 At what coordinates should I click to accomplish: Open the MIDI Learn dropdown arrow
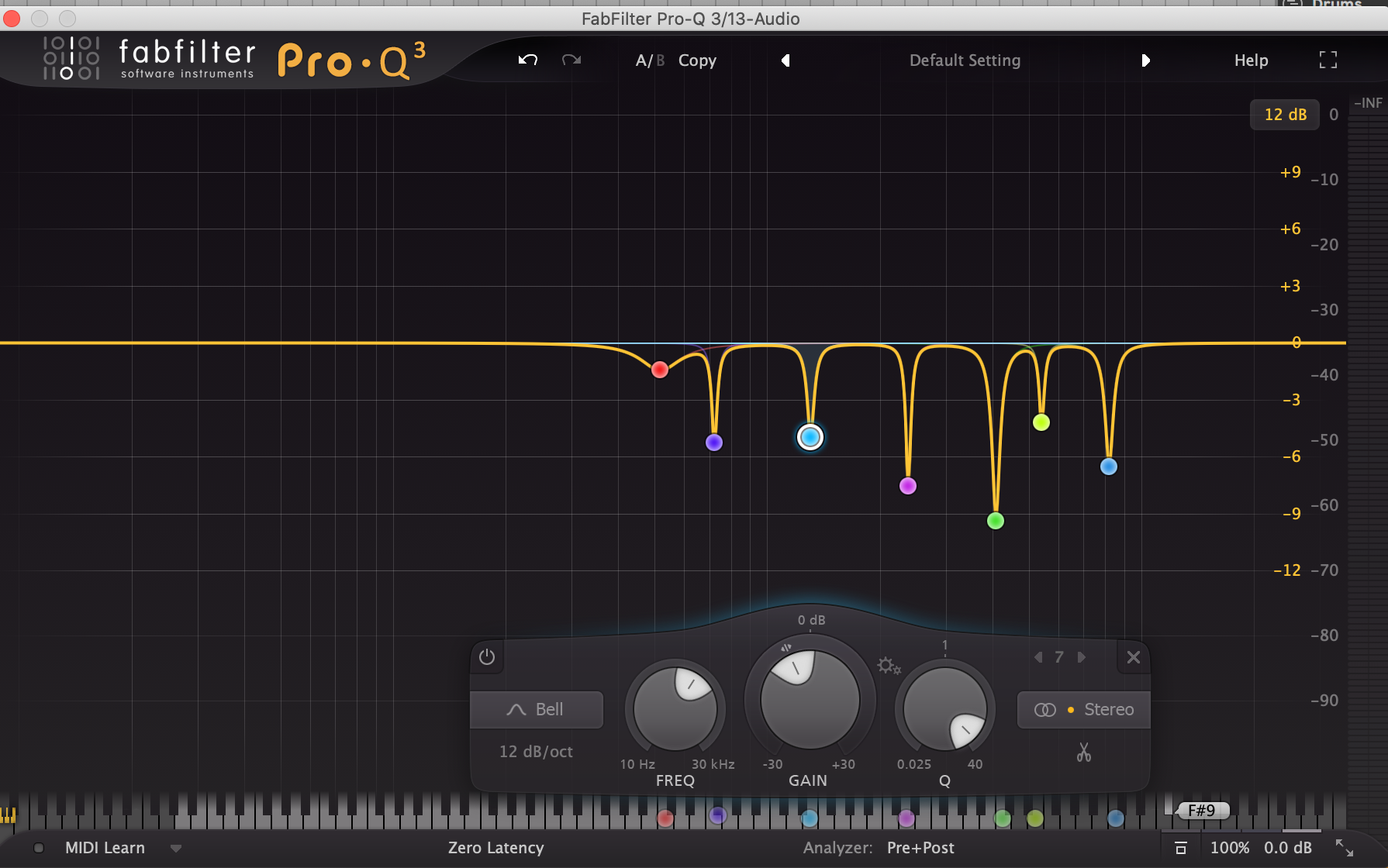(176, 849)
